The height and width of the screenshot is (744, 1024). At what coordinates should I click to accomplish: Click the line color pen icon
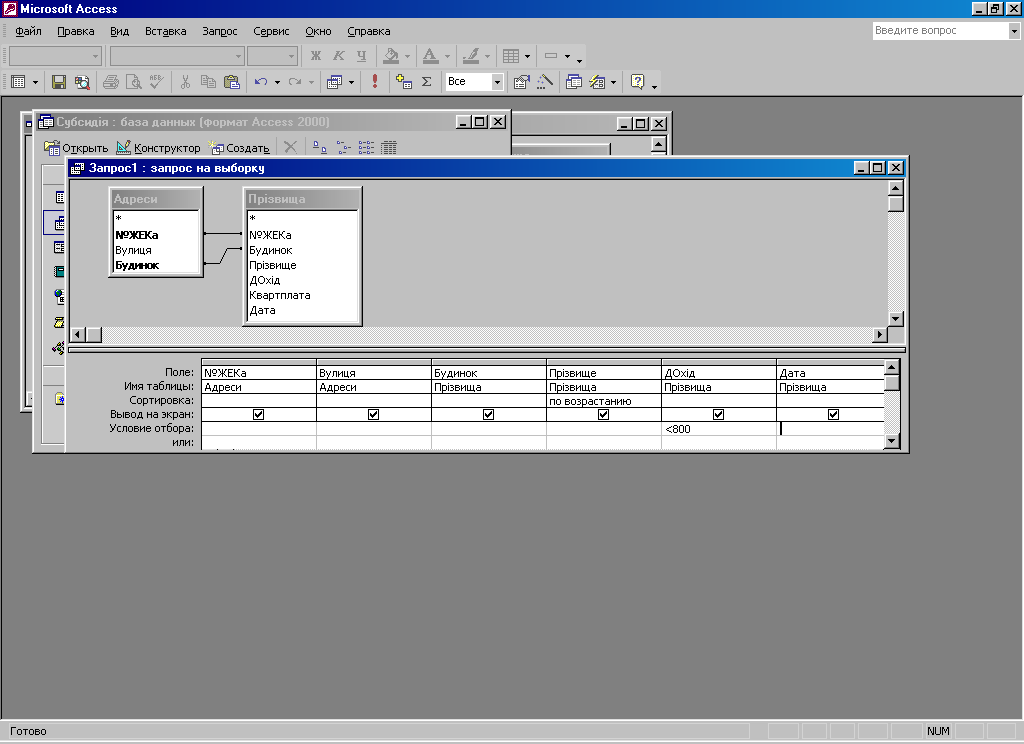[471, 56]
